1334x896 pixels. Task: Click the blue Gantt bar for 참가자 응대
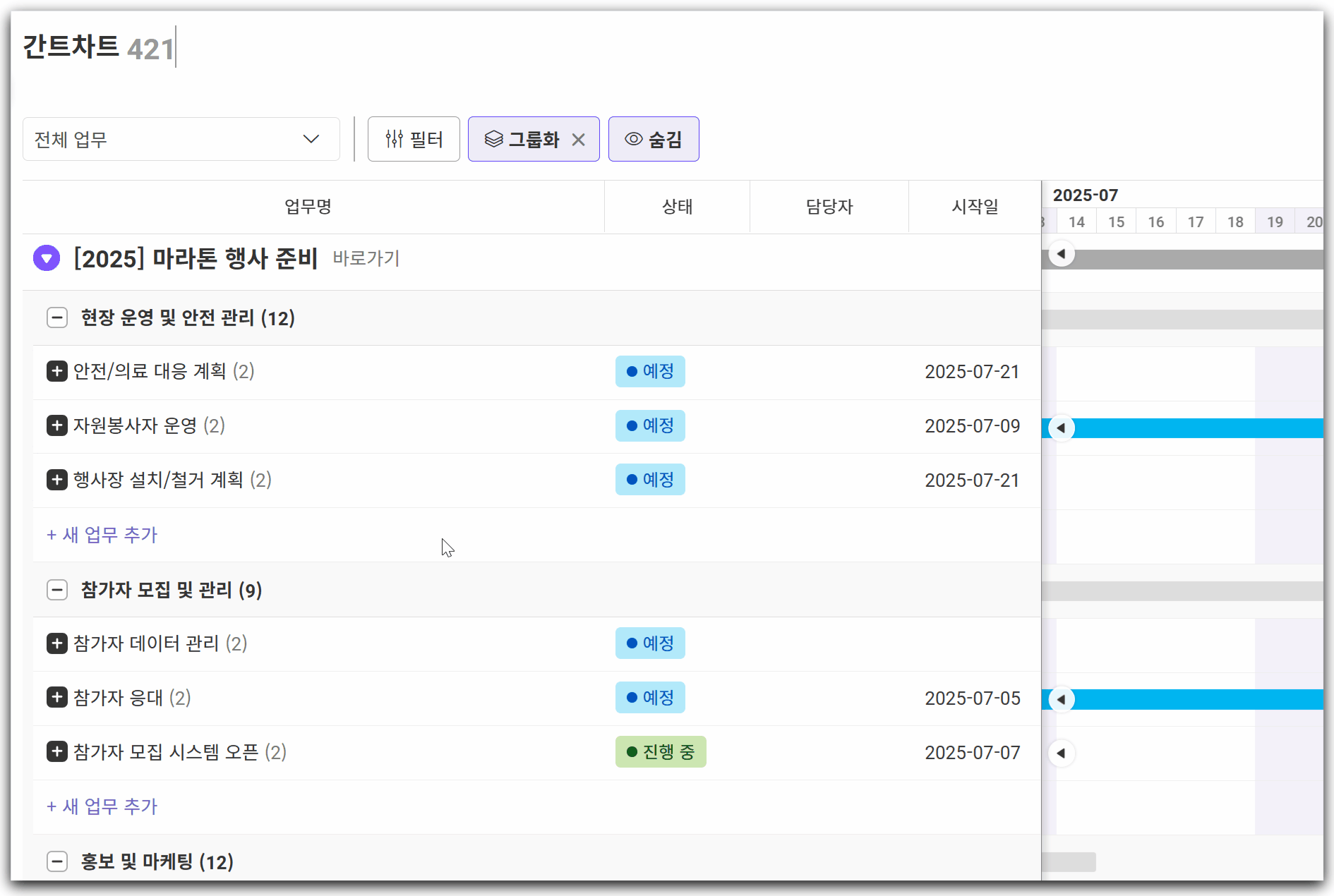(1200, 699)
